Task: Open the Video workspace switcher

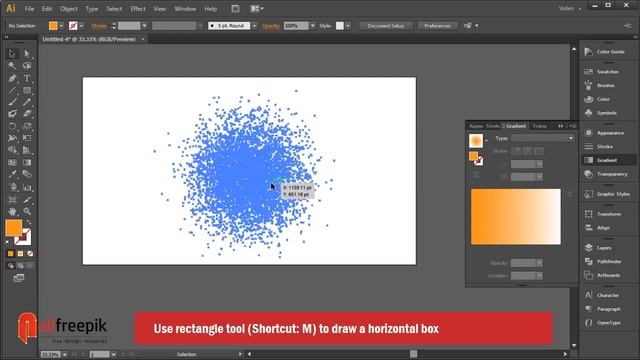Action: tap(570, 9)
